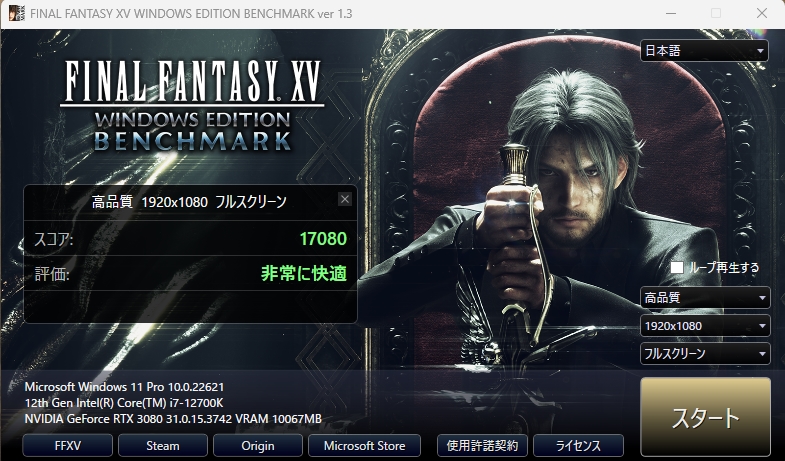View the 使用許諾契約 license agreement

tap(483, 445)
